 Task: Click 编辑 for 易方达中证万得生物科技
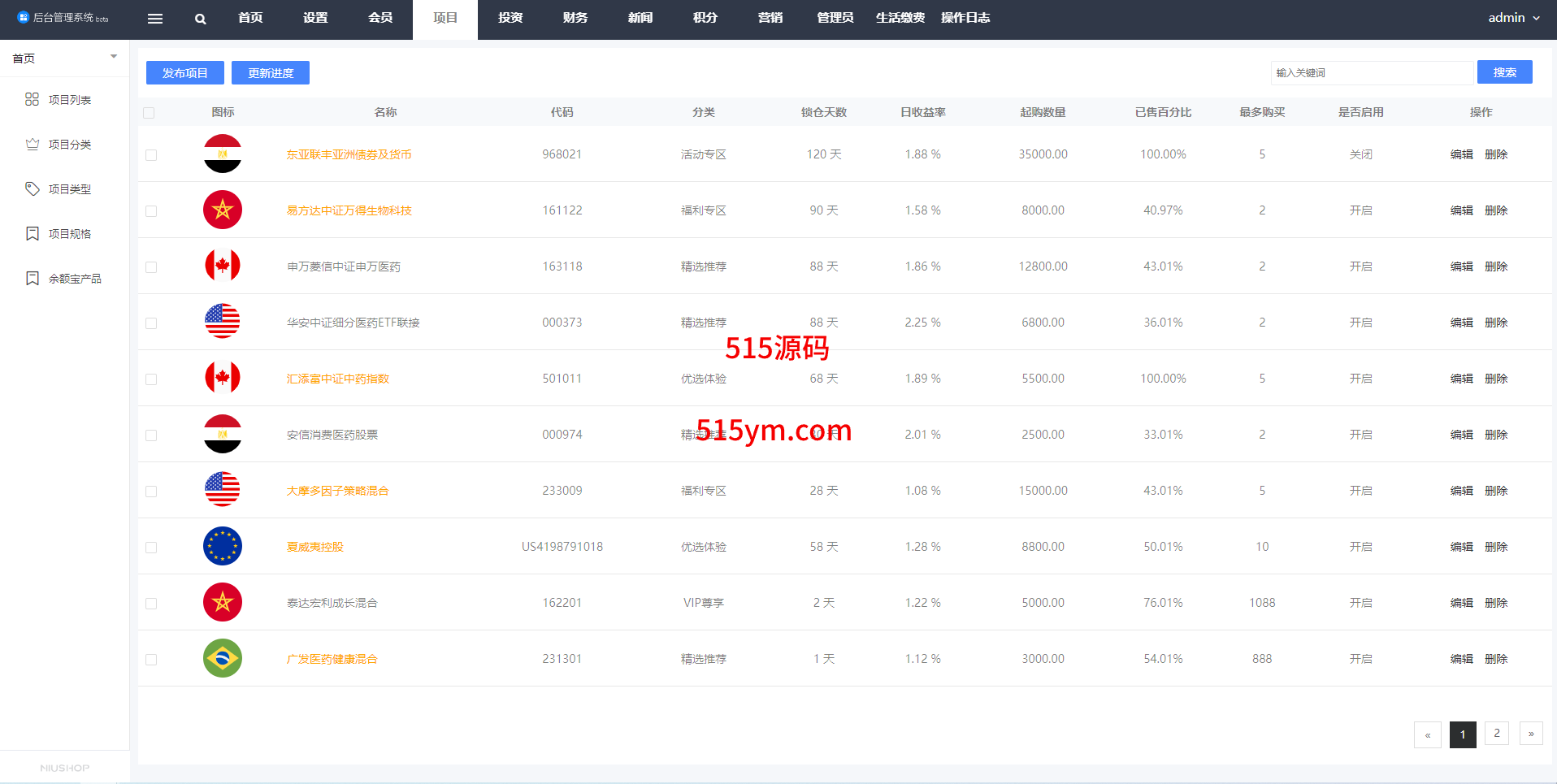(1461, 210)
